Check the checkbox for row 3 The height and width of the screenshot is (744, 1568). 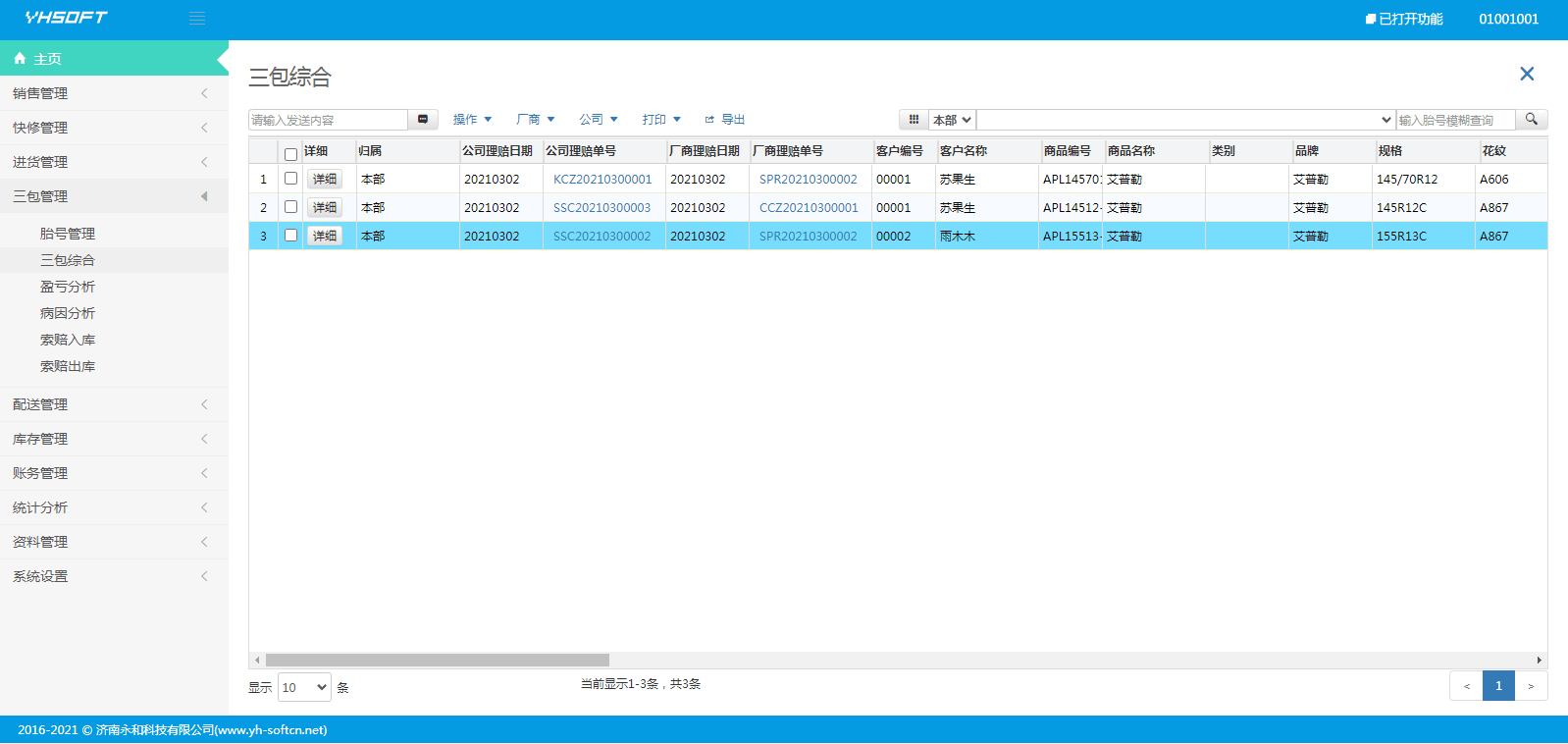pyautogui.click(x=290, y=236)
